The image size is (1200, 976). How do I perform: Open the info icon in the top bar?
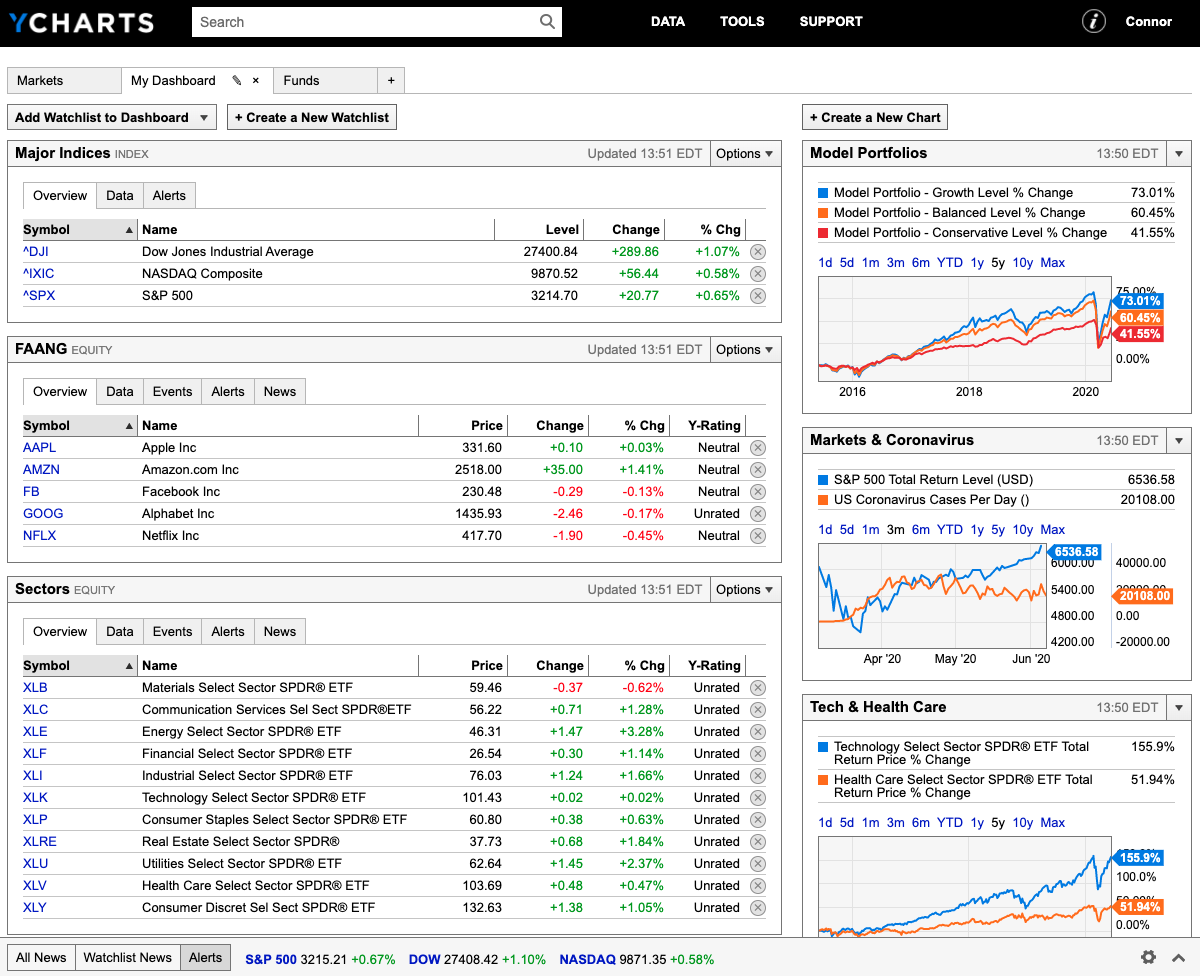pos(1093,21)
